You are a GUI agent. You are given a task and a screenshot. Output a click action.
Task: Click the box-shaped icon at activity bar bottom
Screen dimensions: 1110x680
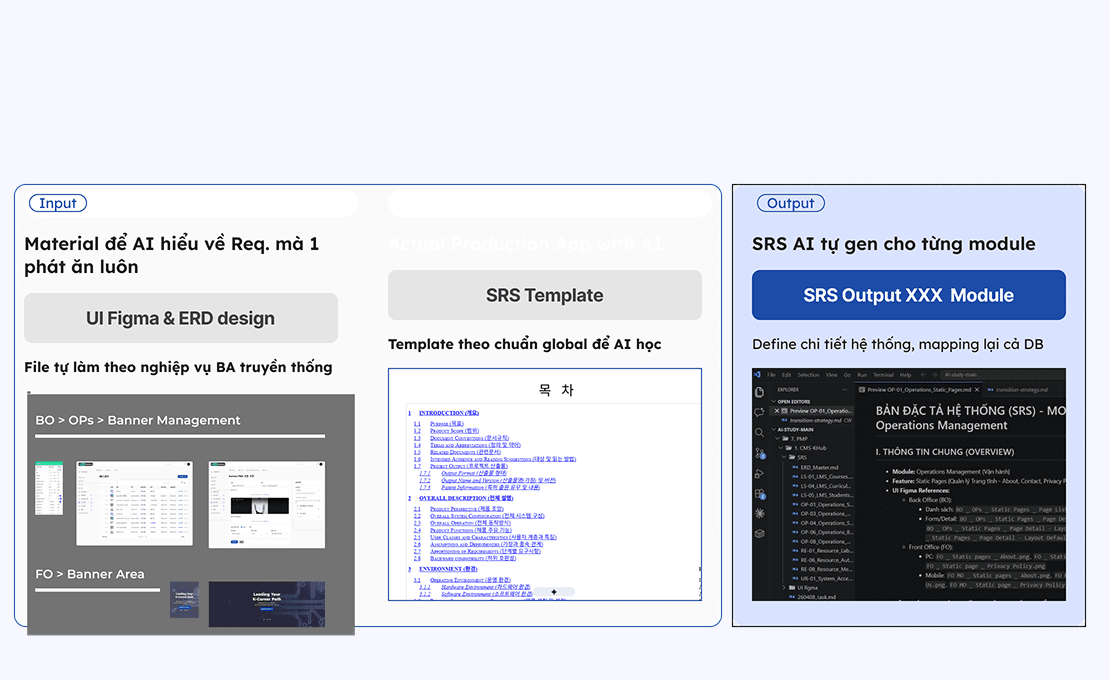759,534
